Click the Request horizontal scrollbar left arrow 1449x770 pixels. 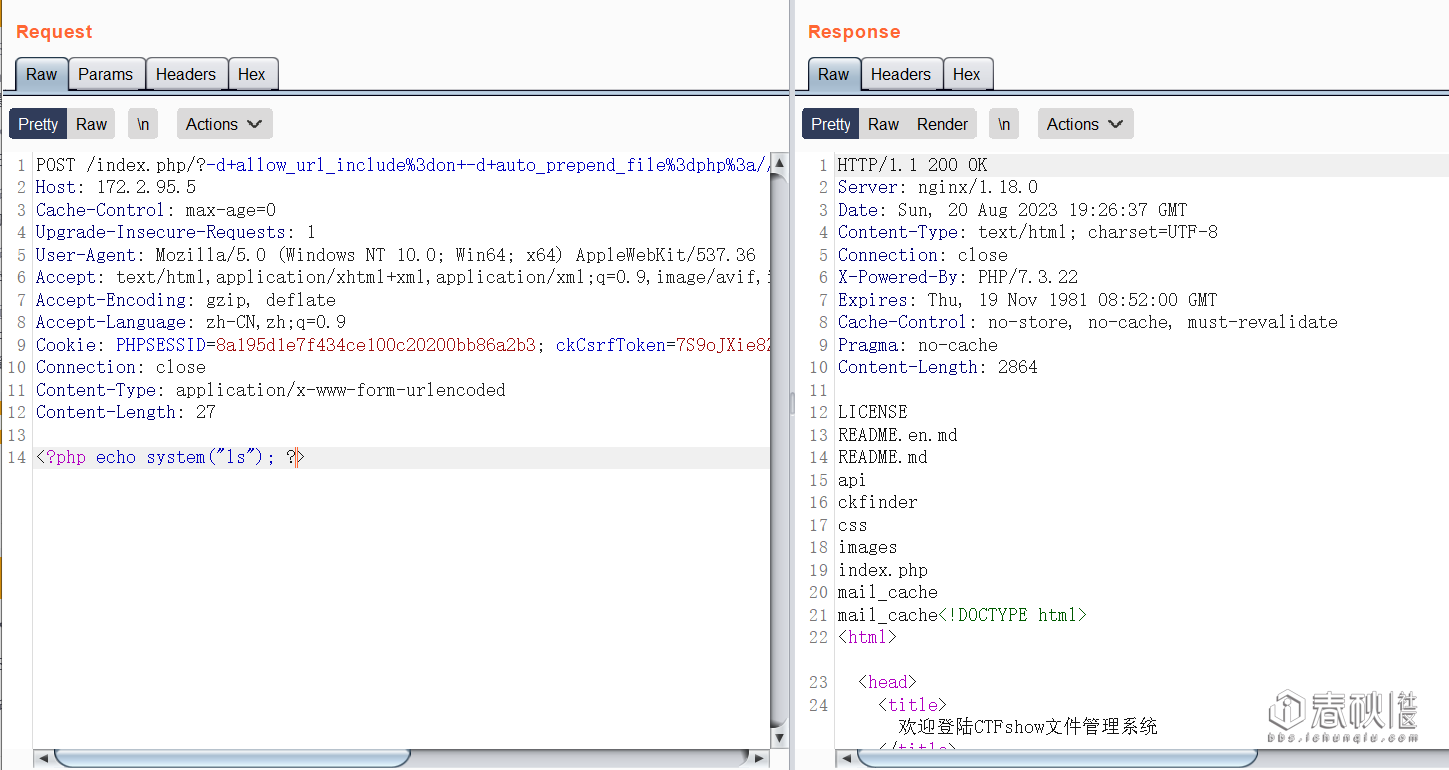(43, 759)
